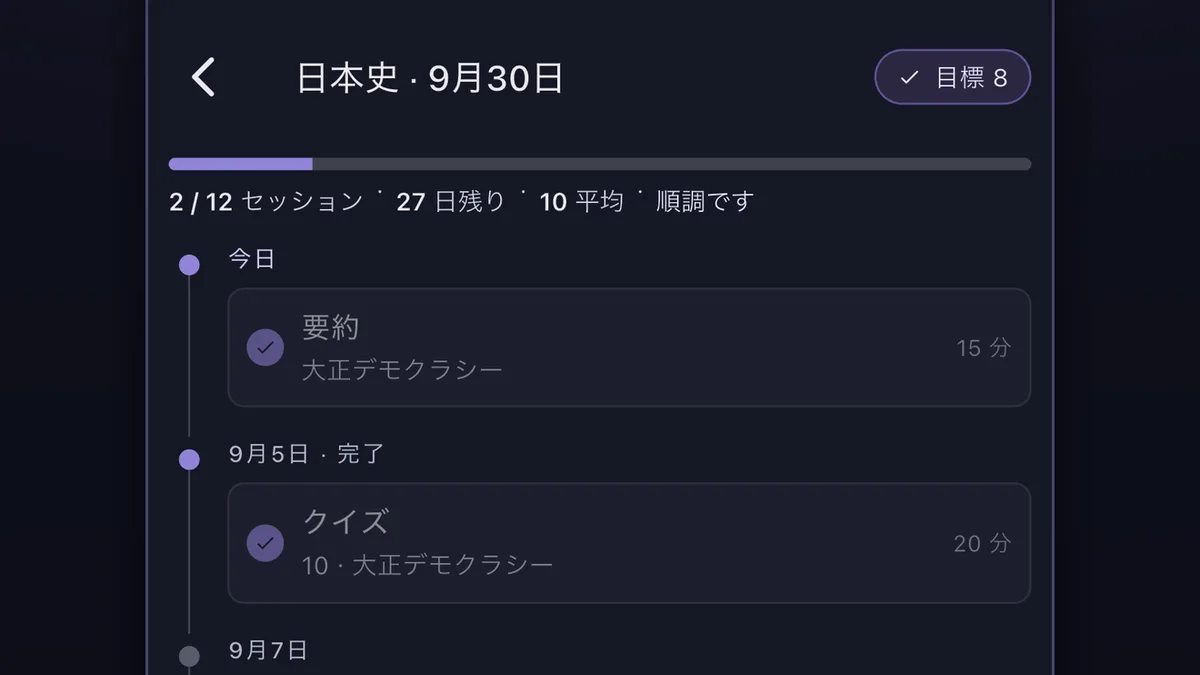Select the grey 9月7日 timeline dot
The image size is (1200, 675).
(189, 656)
